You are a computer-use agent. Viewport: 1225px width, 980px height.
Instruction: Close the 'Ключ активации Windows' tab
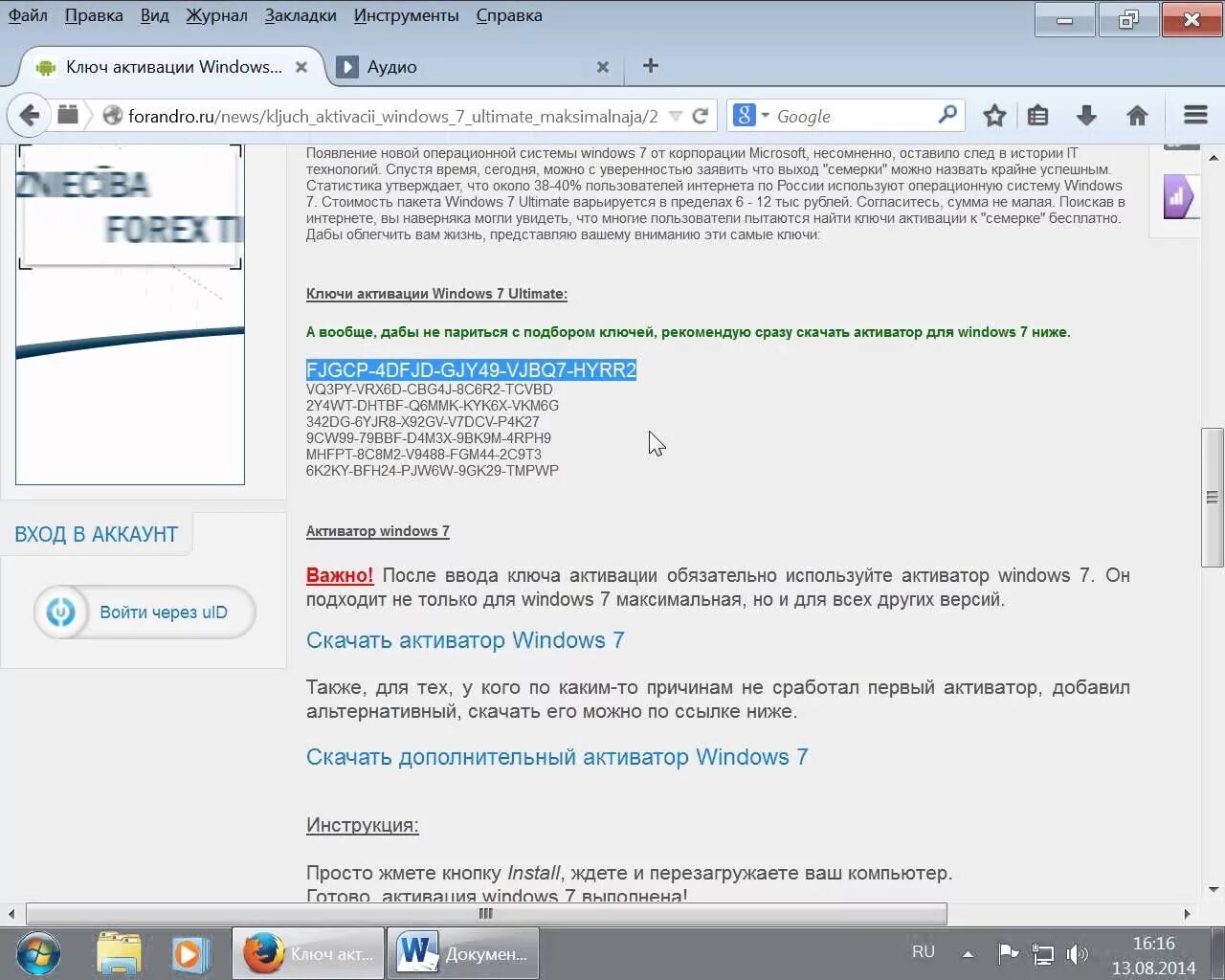click(x=301, y=67)
